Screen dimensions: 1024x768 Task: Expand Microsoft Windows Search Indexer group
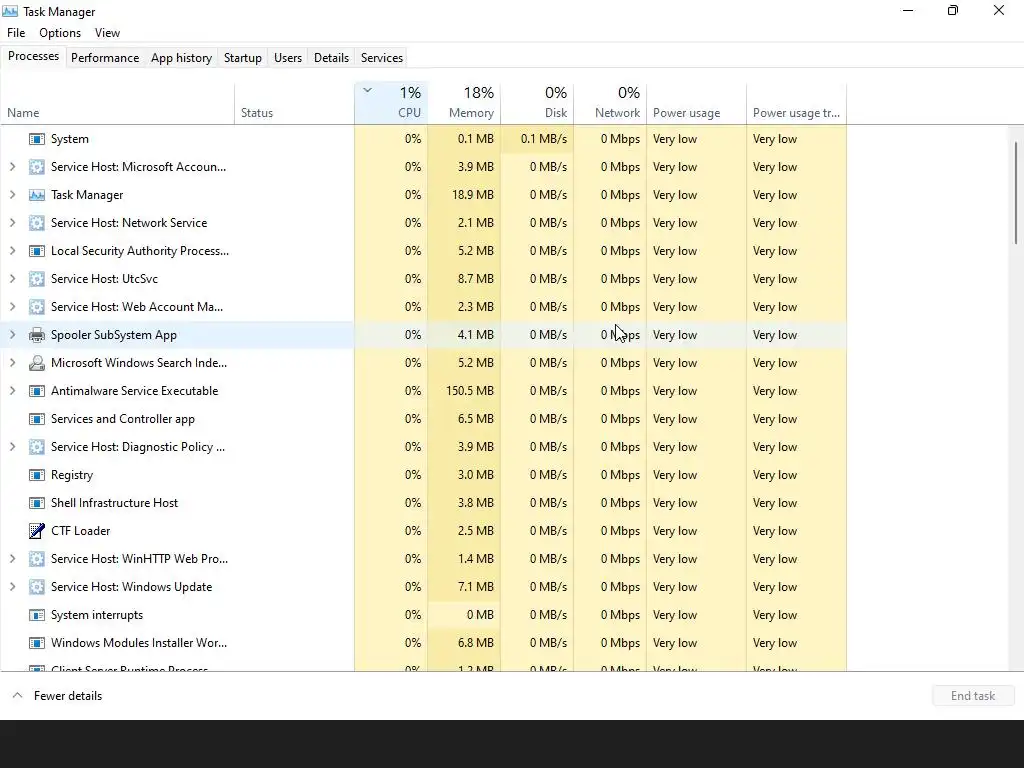pos(12,363)
